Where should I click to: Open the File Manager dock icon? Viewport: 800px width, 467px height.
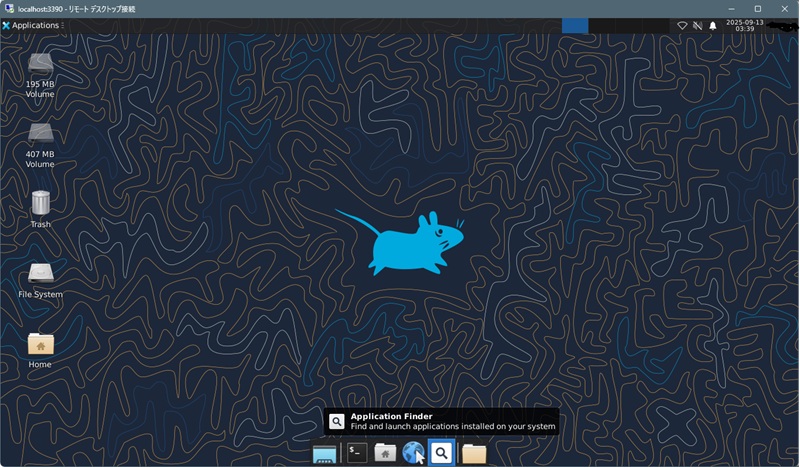click(x=385, y=453)
